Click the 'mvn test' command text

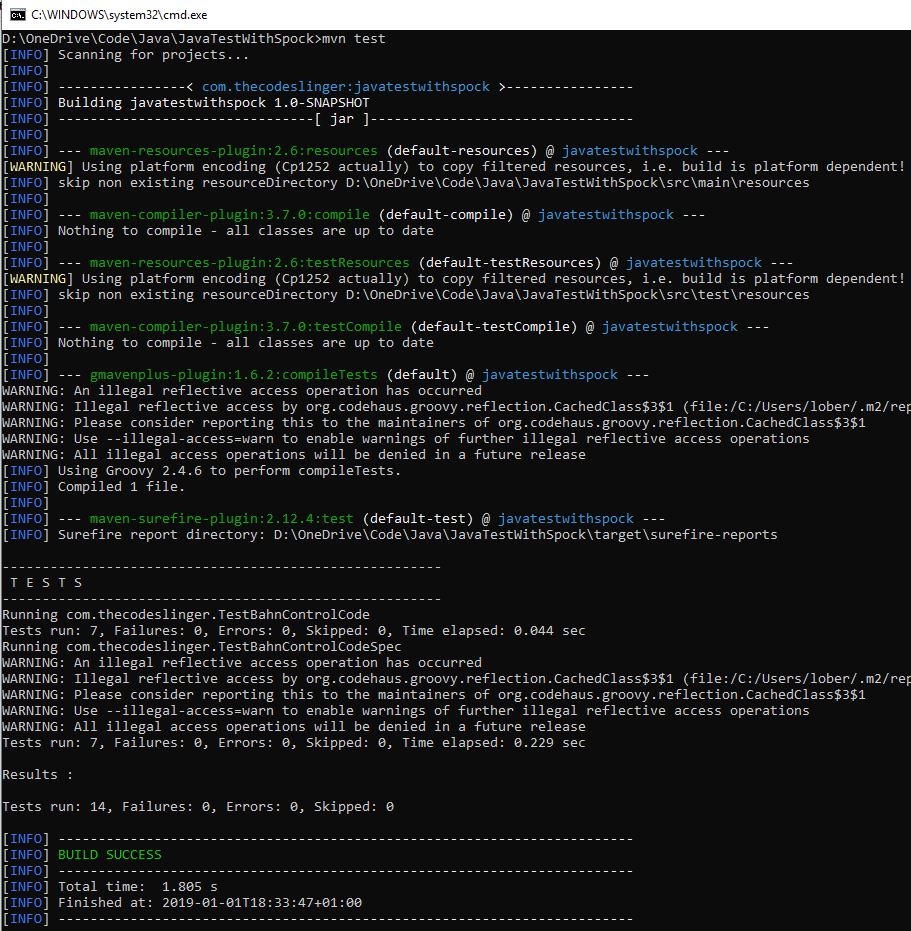(353, 39)
